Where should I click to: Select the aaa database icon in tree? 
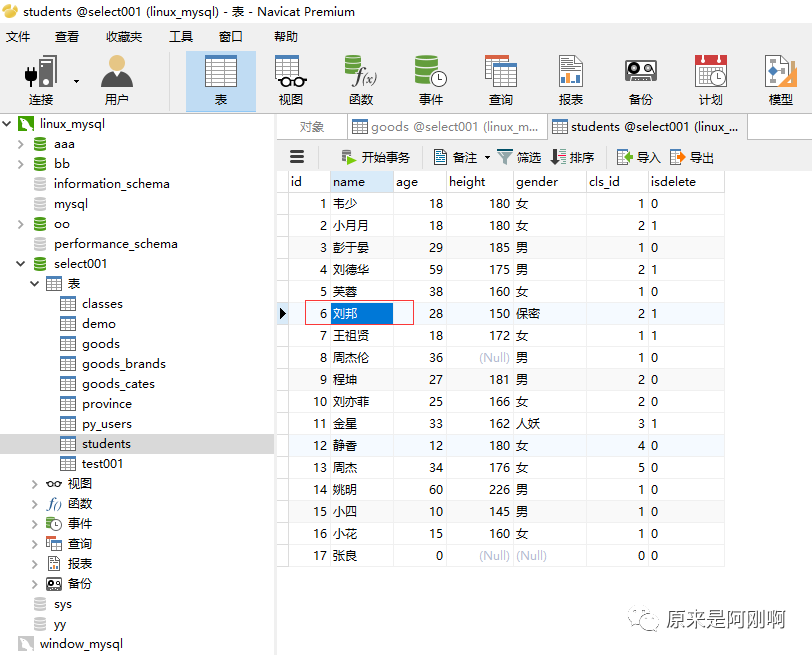pos(40,144)
